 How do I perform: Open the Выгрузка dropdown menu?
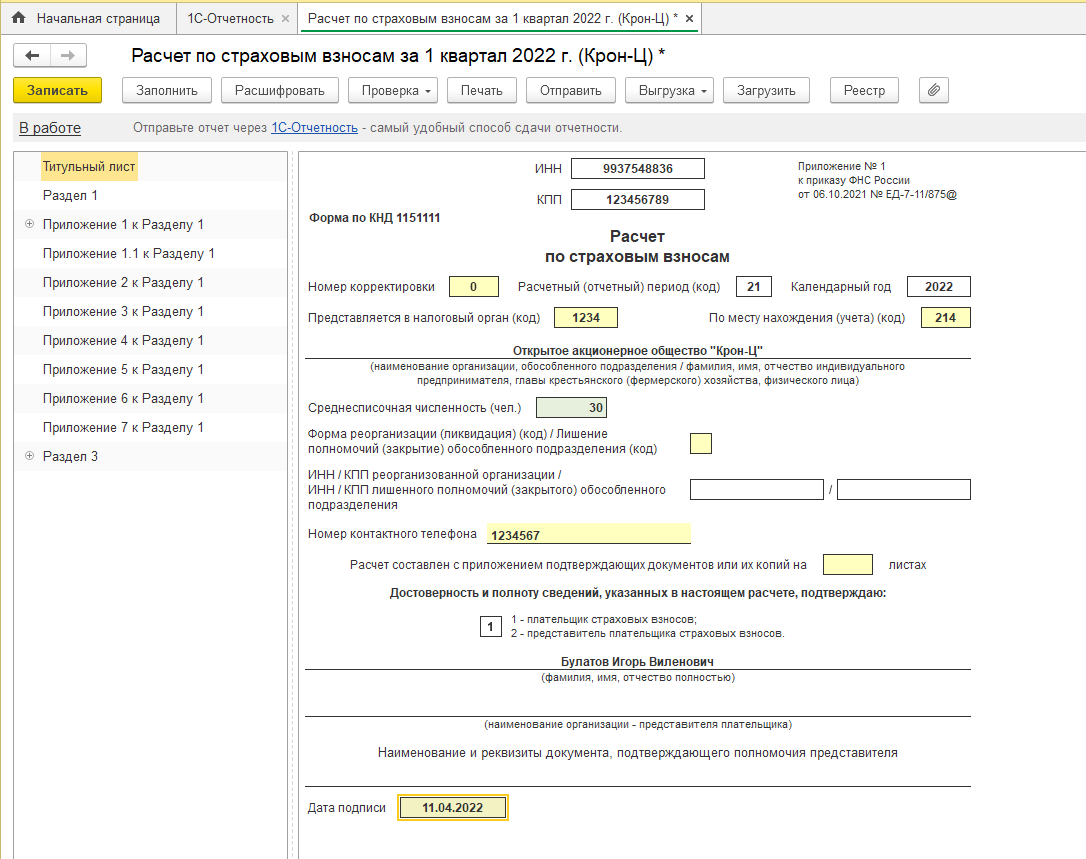668,90
